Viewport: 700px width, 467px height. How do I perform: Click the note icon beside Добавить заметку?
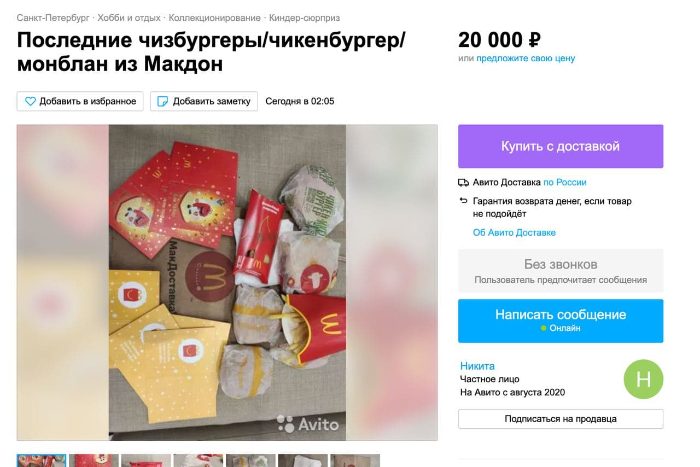click(163, 101)
